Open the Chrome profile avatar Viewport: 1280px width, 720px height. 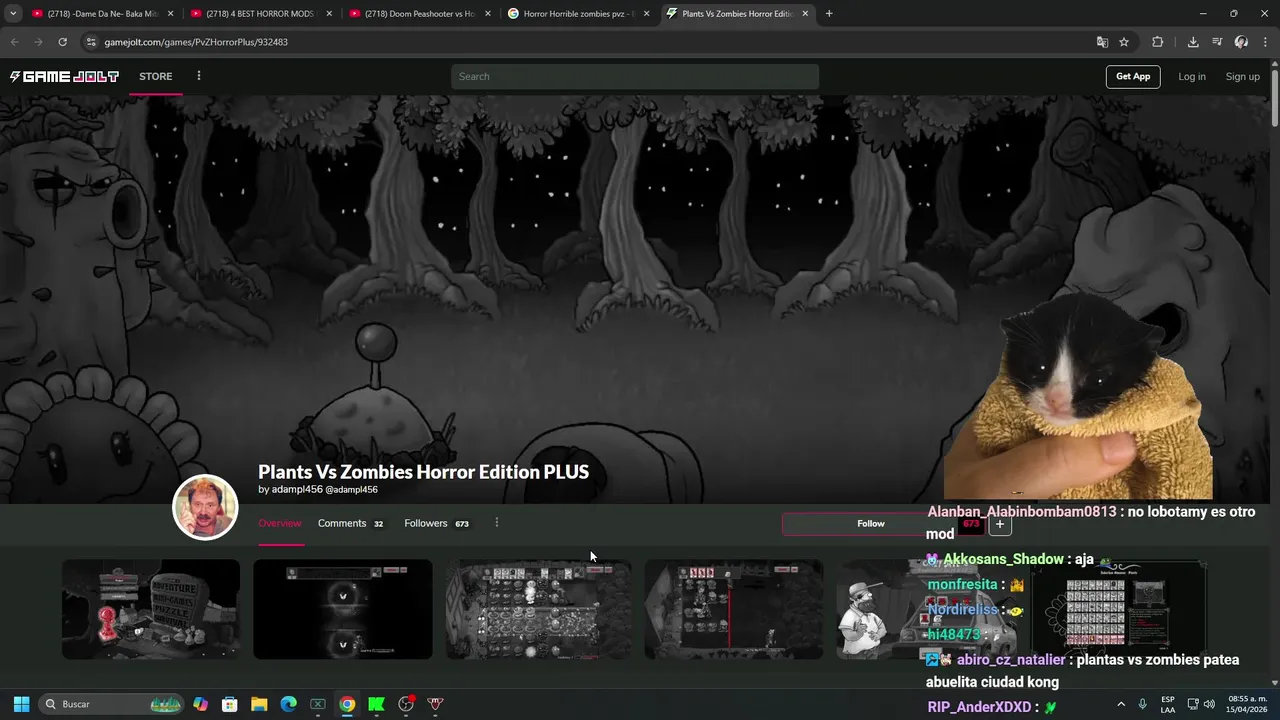1241,42
